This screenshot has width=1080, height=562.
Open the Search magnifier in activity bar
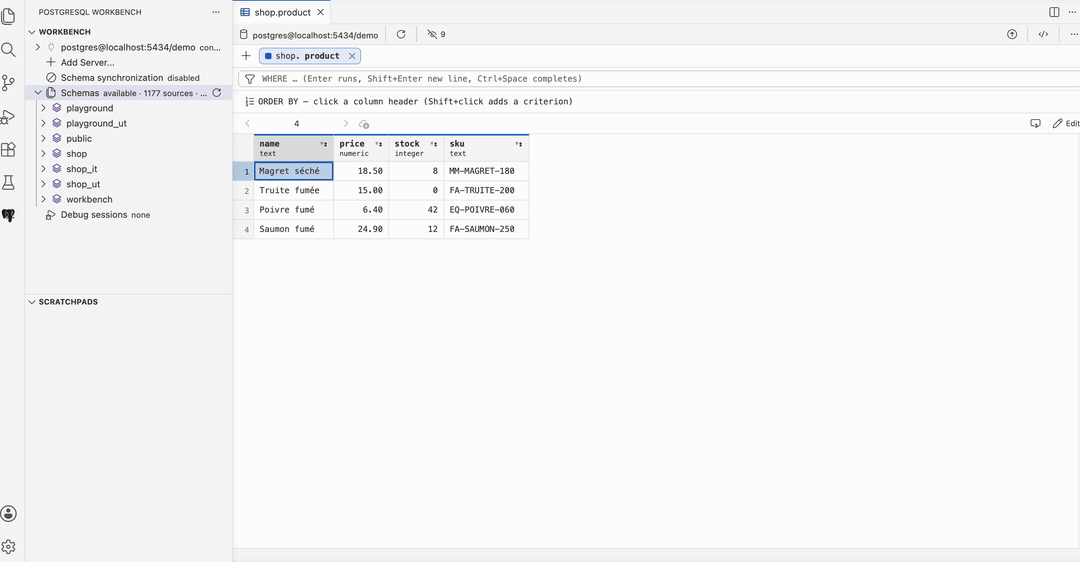coord(8,50)
